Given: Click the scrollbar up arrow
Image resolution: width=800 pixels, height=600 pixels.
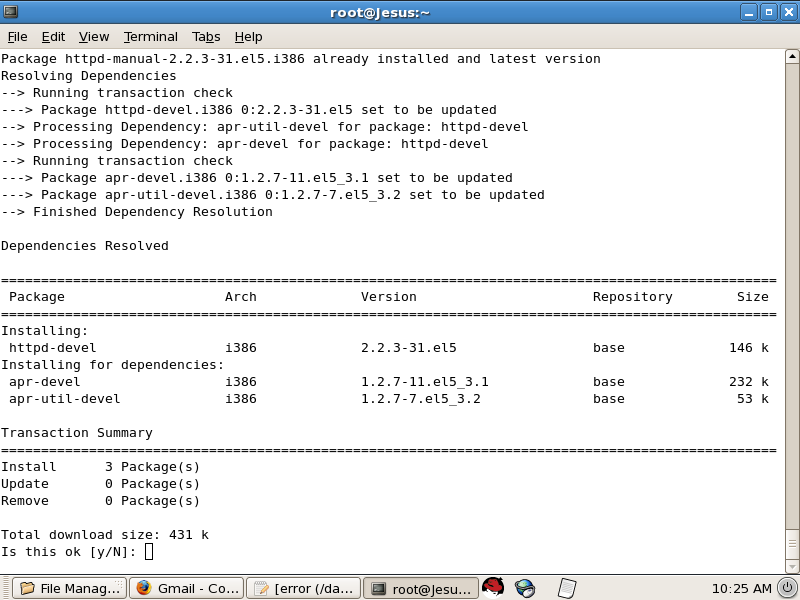Looking at the screenshot, I should point(792,56).
